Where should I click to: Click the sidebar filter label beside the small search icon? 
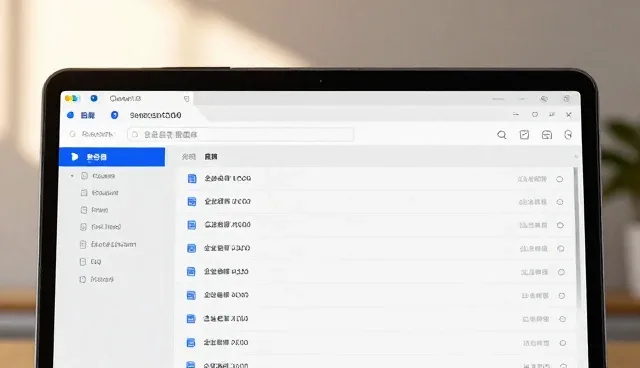pyautogui.click(x=97, y=134)
